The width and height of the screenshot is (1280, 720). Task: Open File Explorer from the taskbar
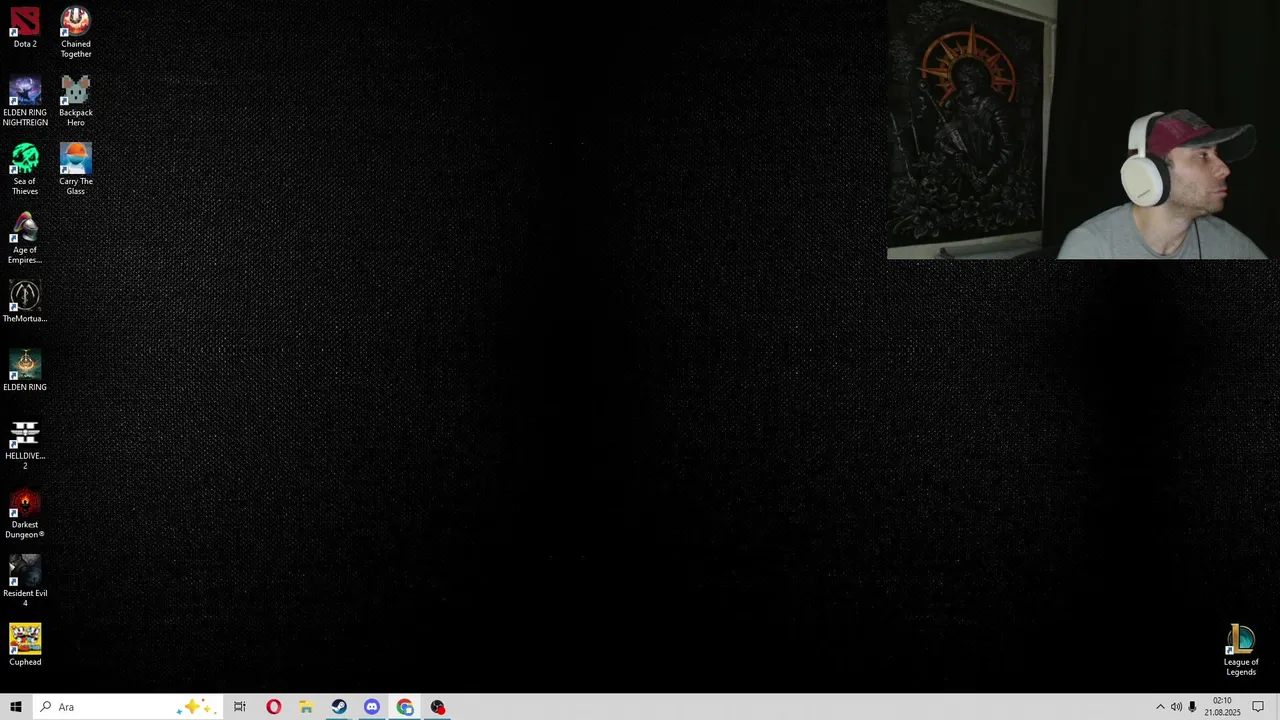click(306, 707)
